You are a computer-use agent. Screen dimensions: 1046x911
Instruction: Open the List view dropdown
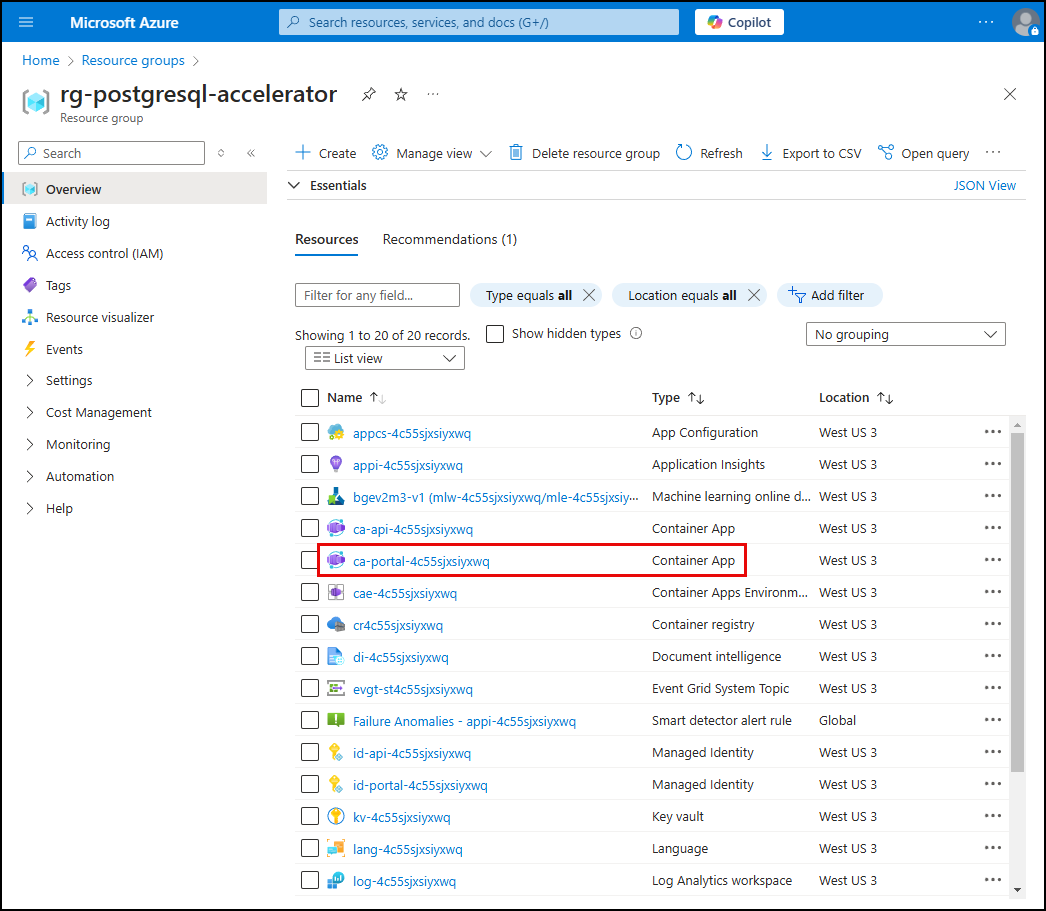[x=384, y=358]
